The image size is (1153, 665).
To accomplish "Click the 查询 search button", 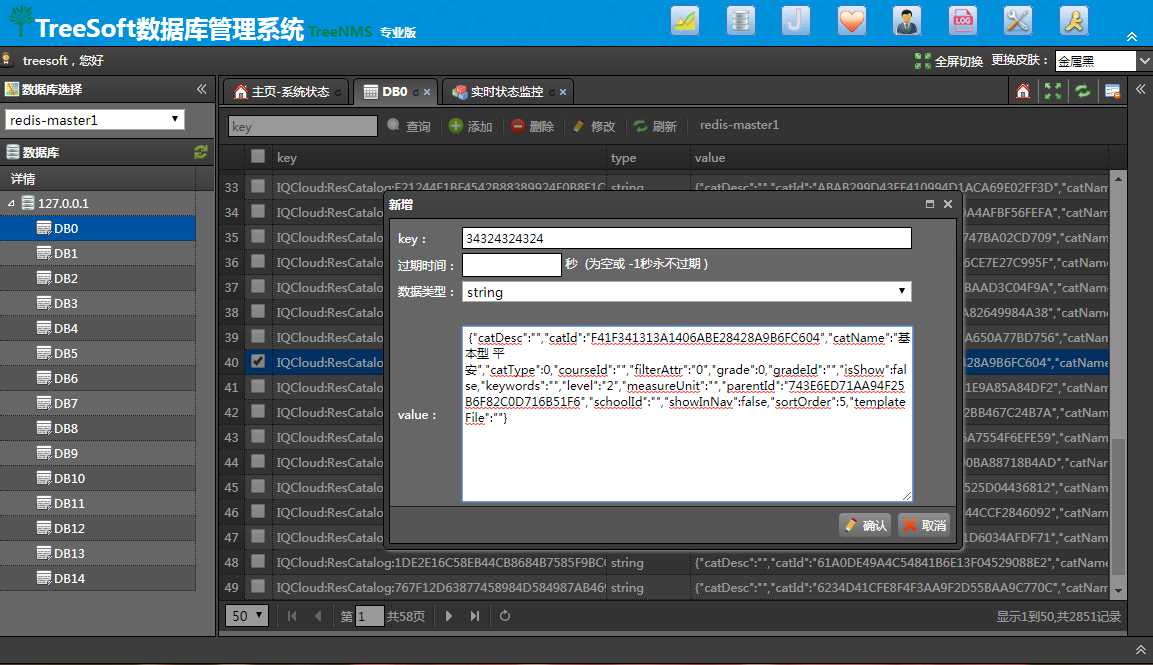I will click(x=410, y=126).
